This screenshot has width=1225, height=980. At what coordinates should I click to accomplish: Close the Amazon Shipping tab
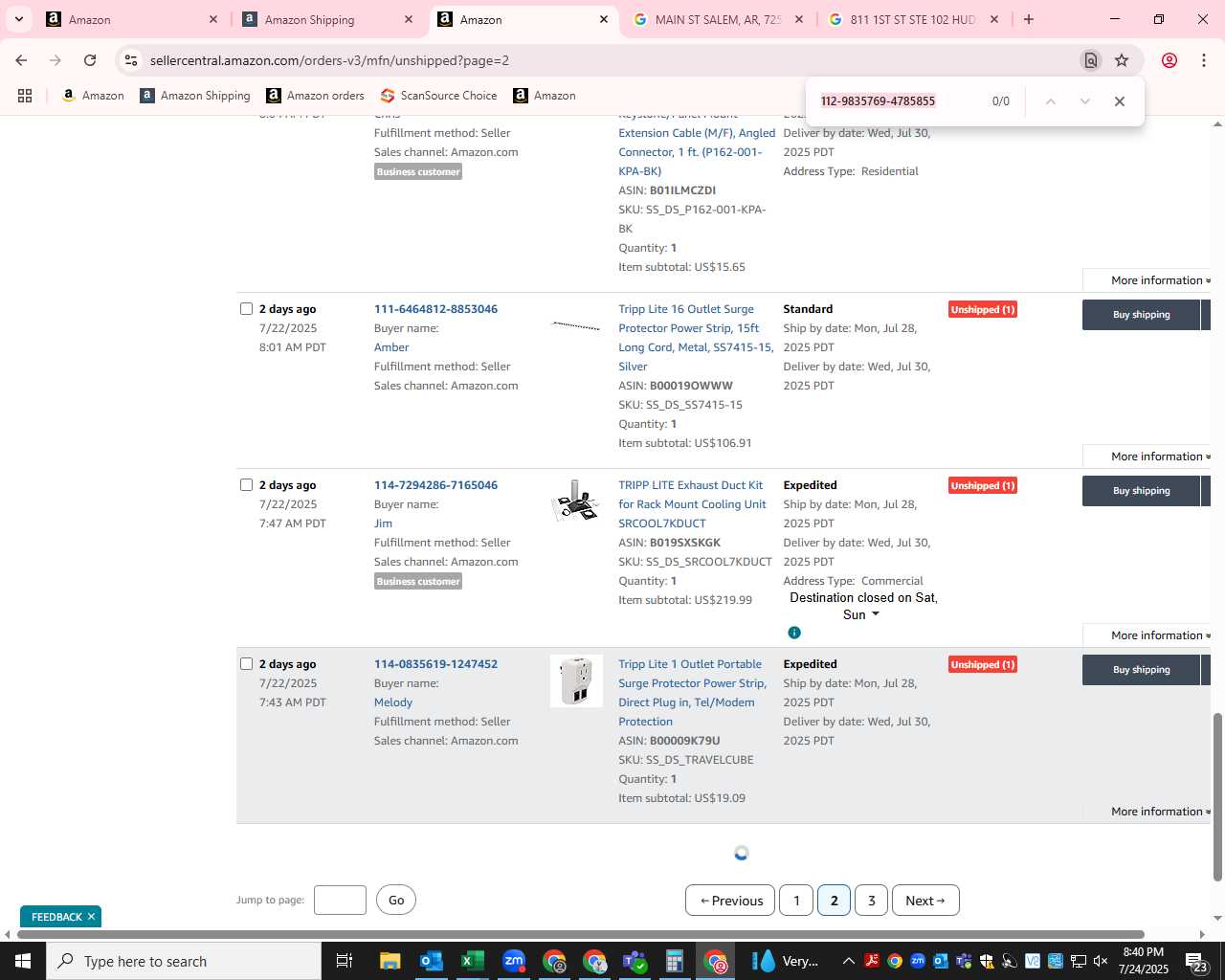coord(409,19)
